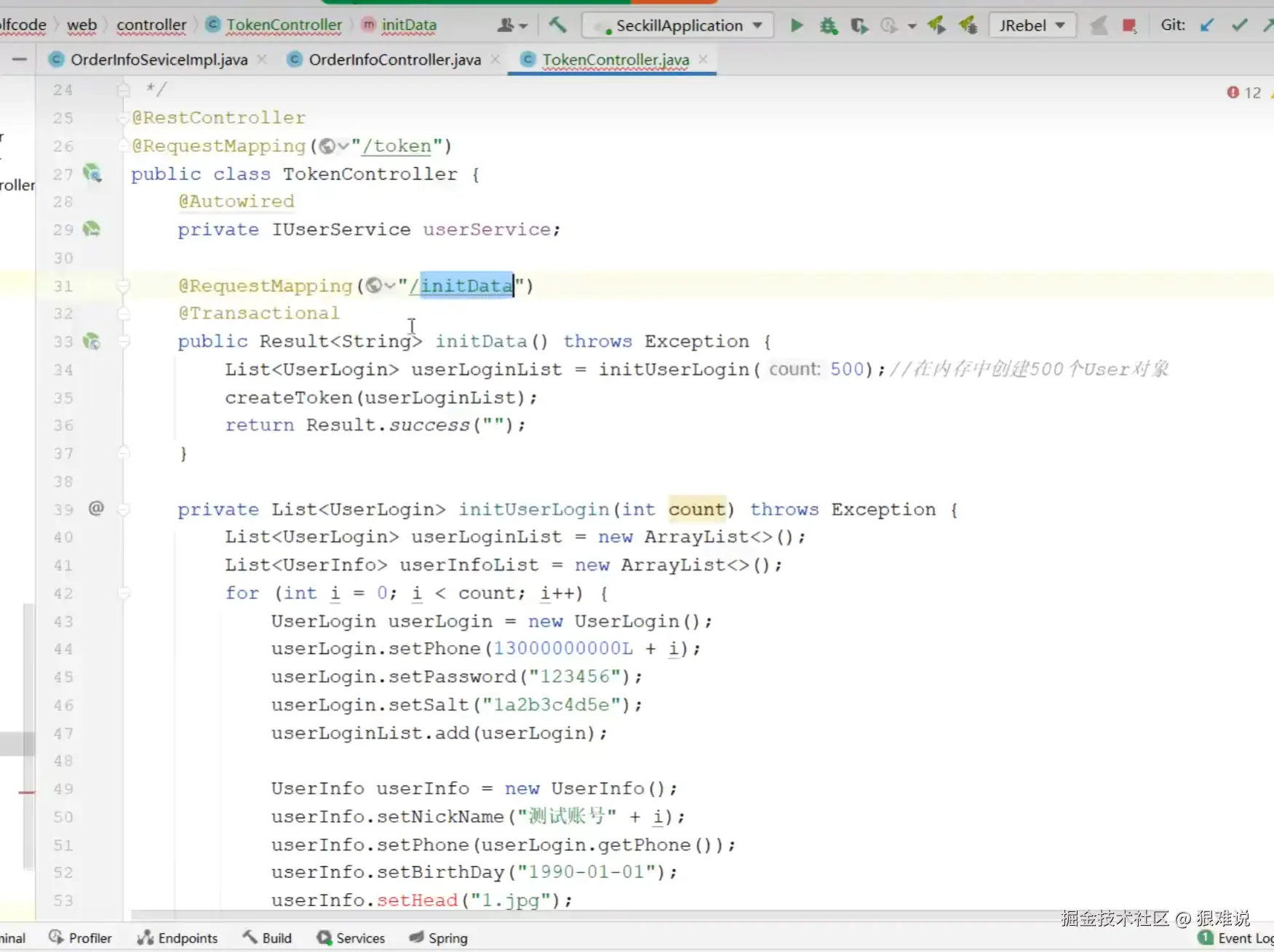Open the user profile dropdown icon in toolbar
1274x952 pixels.
click(x=512, y=25)
